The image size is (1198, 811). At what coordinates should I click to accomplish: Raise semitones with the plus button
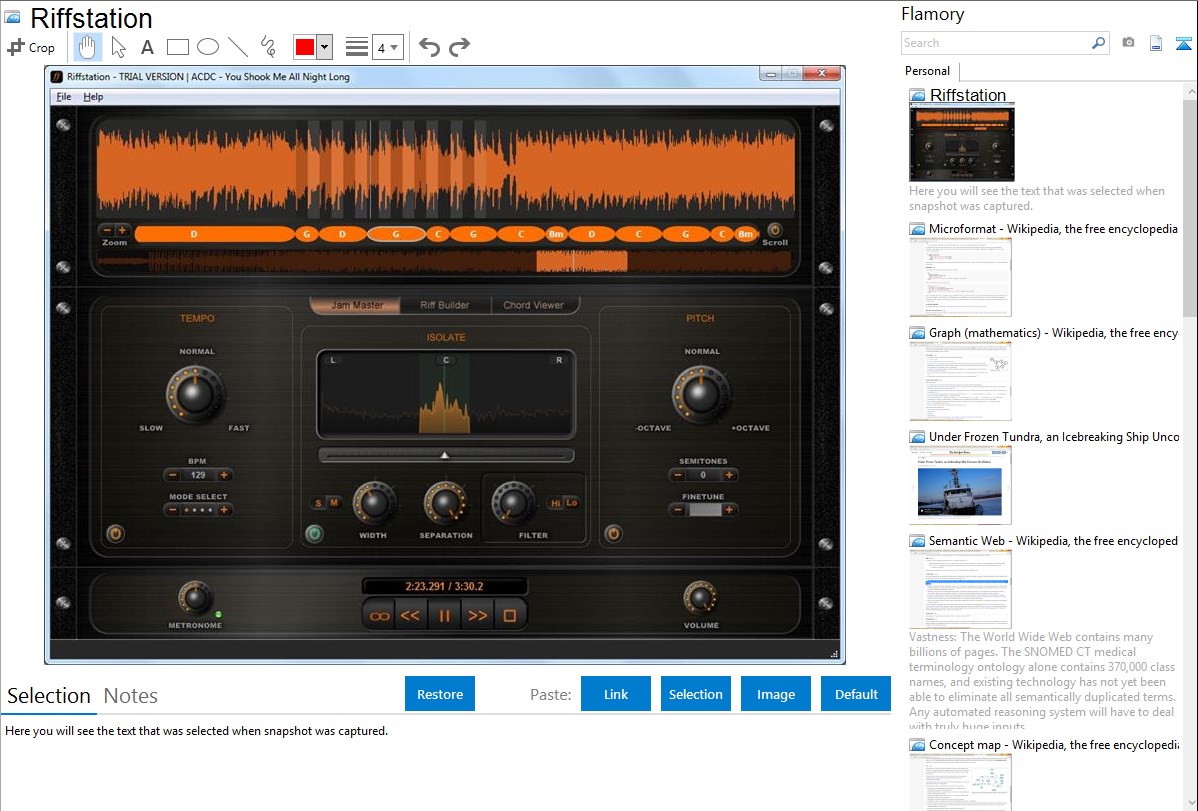(729, 475)
